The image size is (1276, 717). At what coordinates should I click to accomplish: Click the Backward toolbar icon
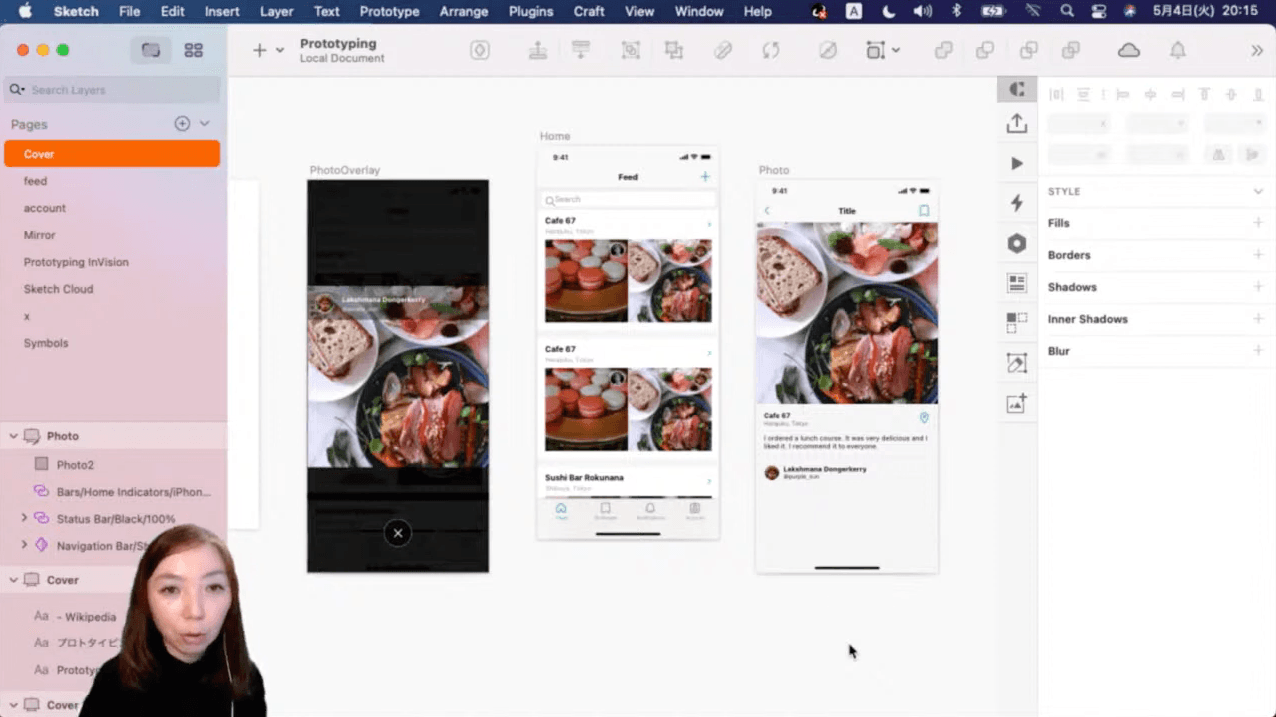[x=581, y=50]
